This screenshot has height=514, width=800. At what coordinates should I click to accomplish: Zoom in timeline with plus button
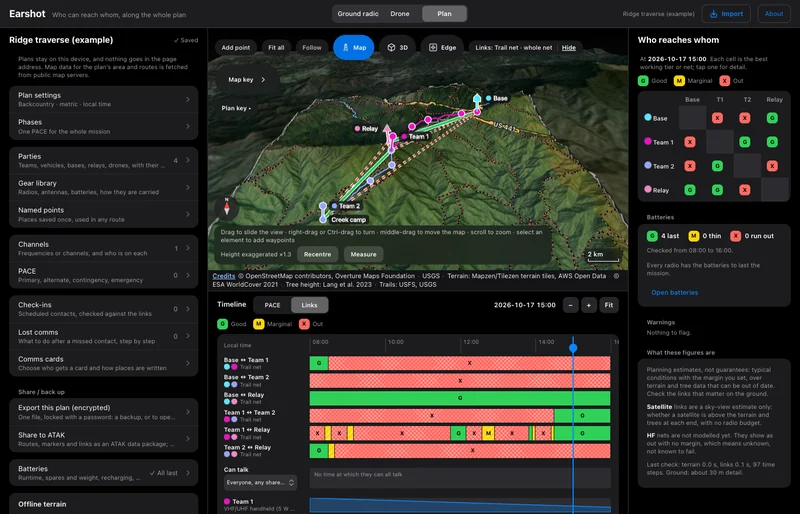pyautogui.click(x=589, y=305)
